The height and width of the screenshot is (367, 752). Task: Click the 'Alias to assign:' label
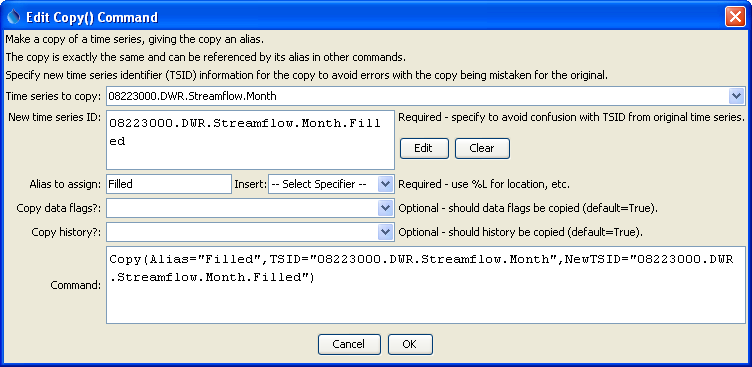pyautogui.click(x=65, y=184)
